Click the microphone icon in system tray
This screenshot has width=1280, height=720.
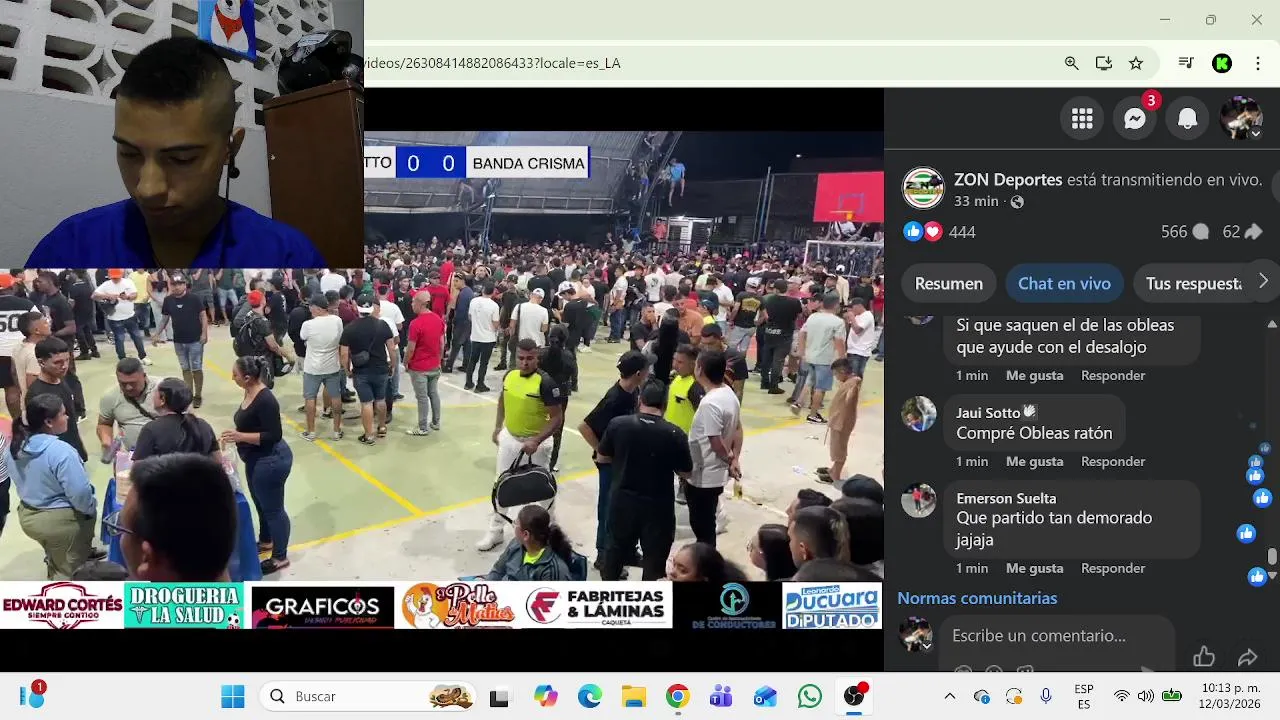pos(1046,697)
